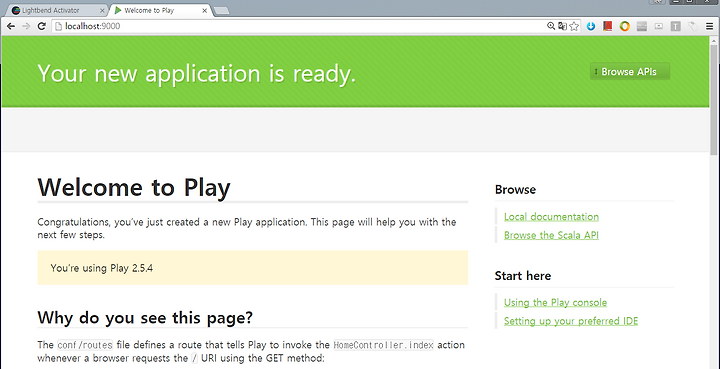
Task: Click the Welcome to Play heading
Action: tap(134, 187)
